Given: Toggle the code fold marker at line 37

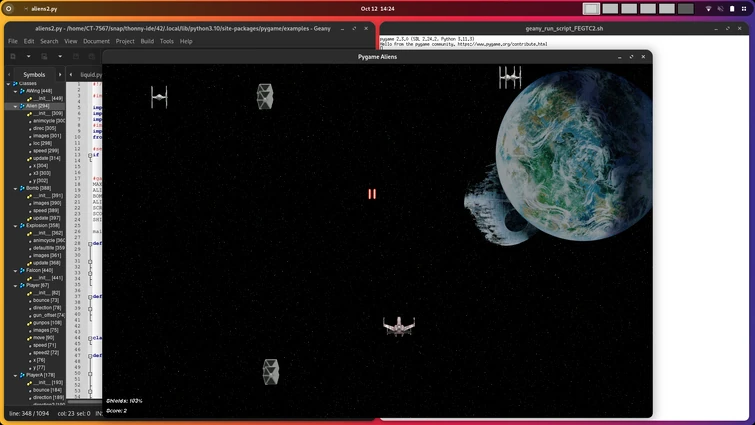Looking at the screenshot, I should (90, 297).
